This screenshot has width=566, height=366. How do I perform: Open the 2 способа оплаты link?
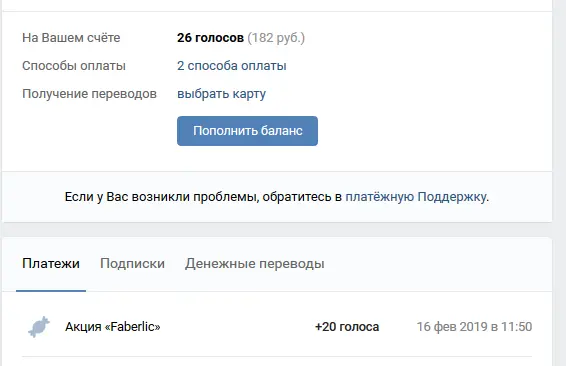(231, 66)
